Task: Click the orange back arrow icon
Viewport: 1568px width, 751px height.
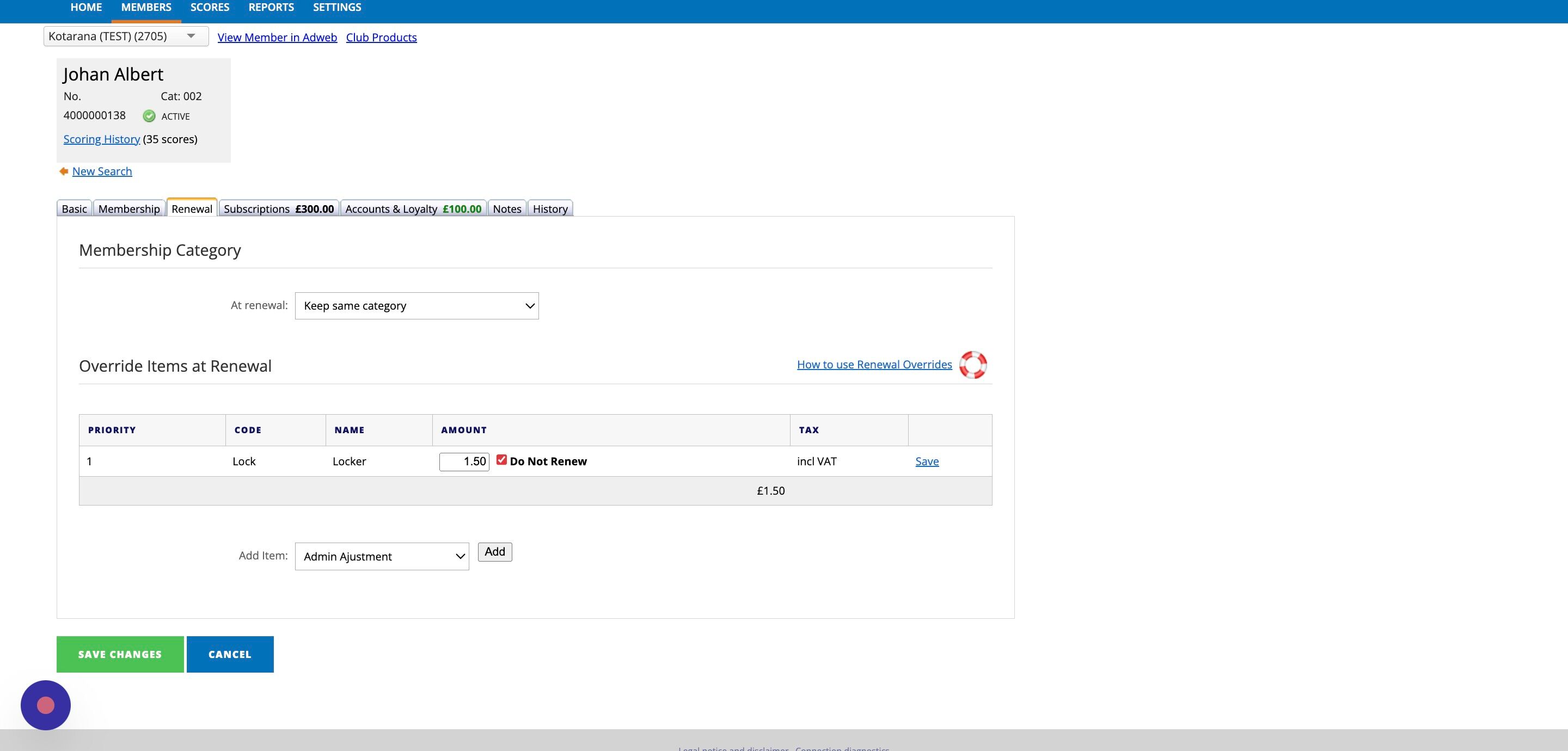Action: pyautogui.click(x=63, y=171)
